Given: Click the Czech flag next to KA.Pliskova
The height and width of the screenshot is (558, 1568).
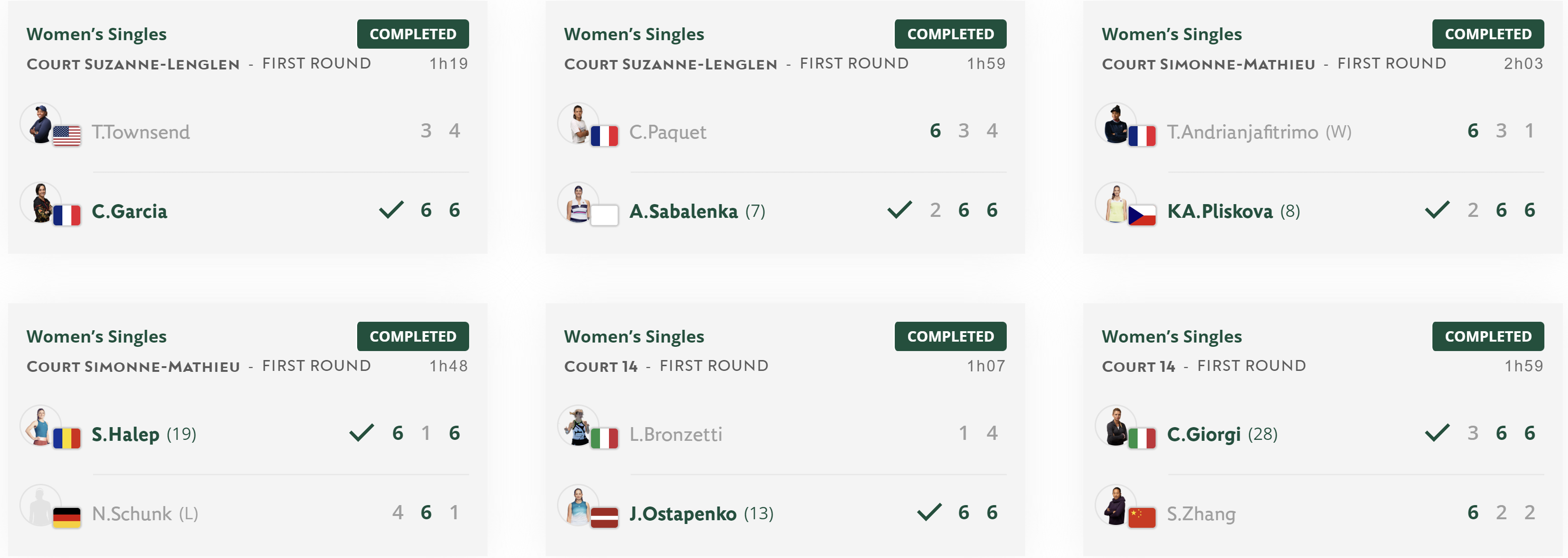Looking at the screenshot, I should (x=1142, y=215).
